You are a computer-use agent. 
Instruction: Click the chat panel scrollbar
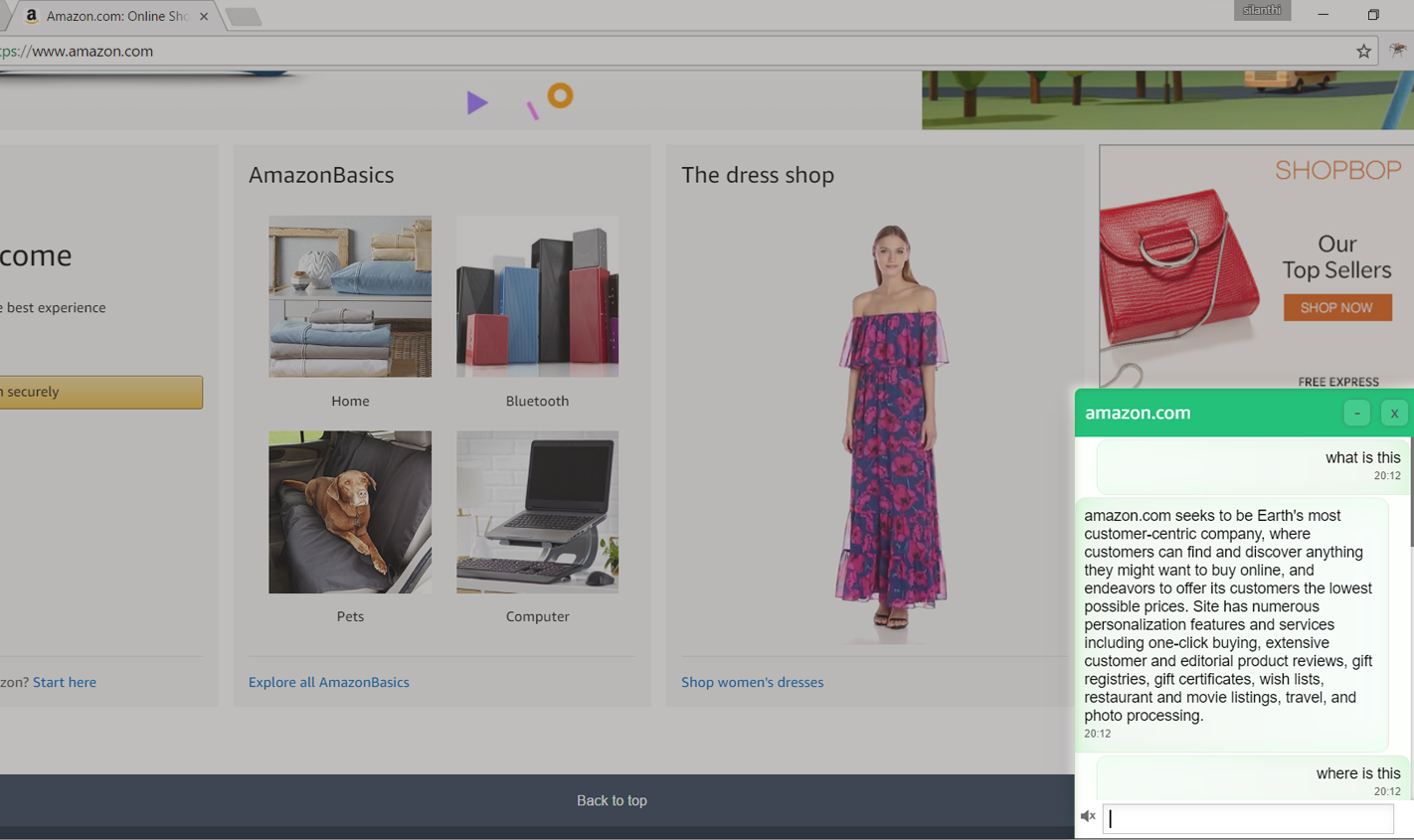click(1410, 492)
